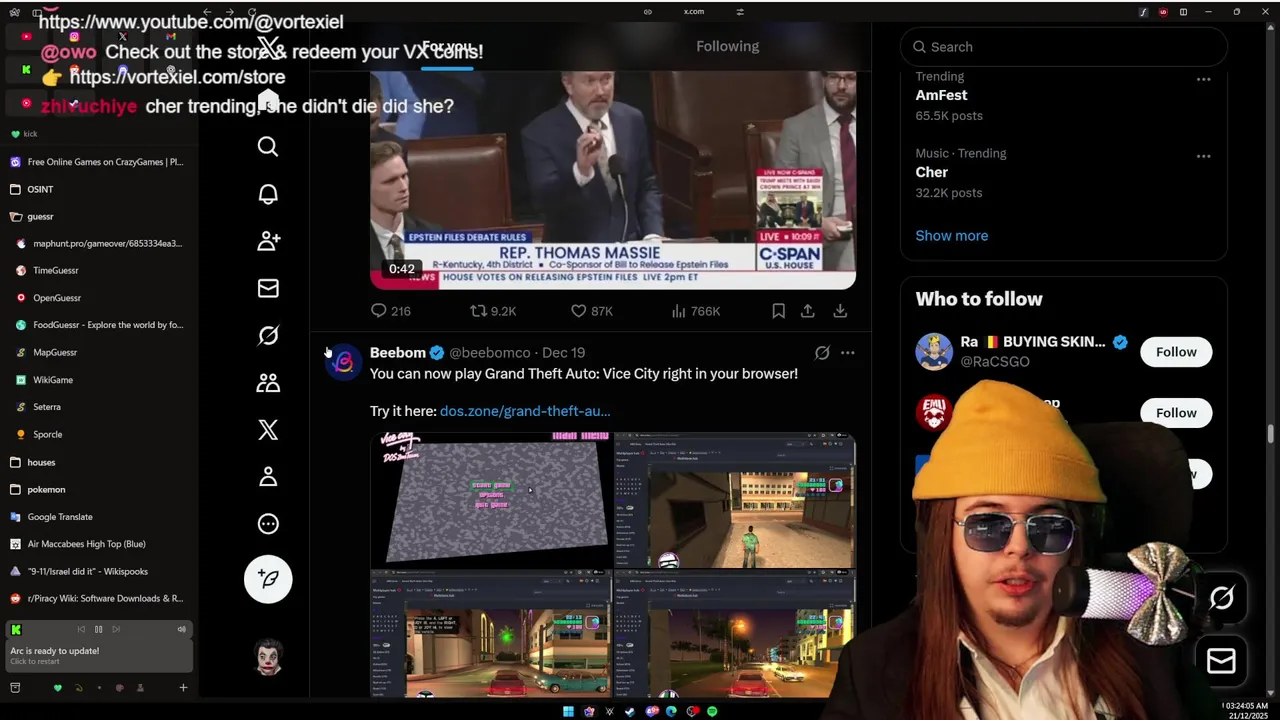Open Vice City alley gameplay screenshot

(x=735, y=501)
